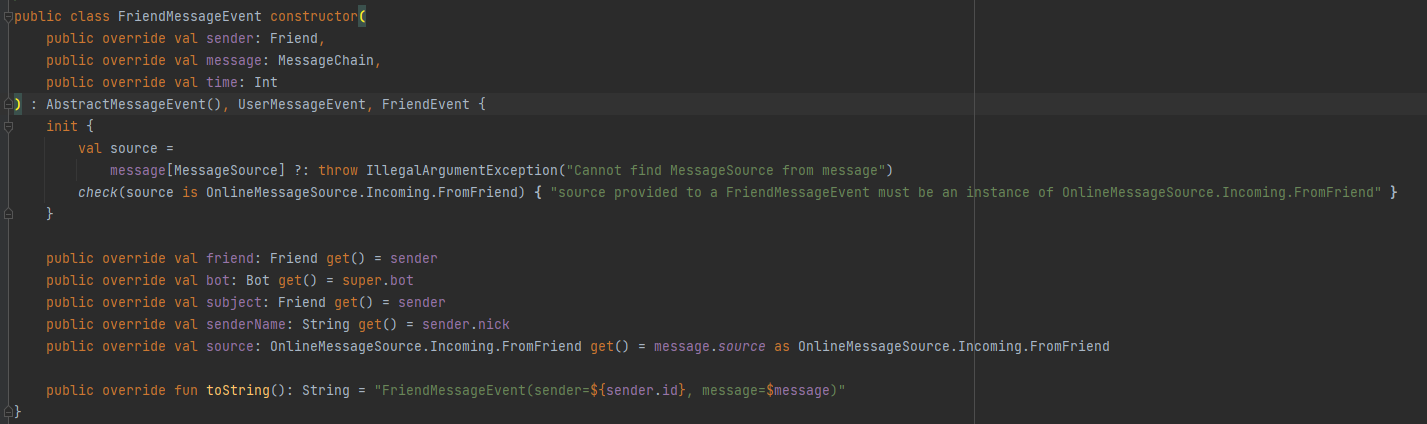Screen dimensions: 1427x424
Task: Click the fold marker beside AbstractMessageEvent line
Action: click(x=8, y=105)
